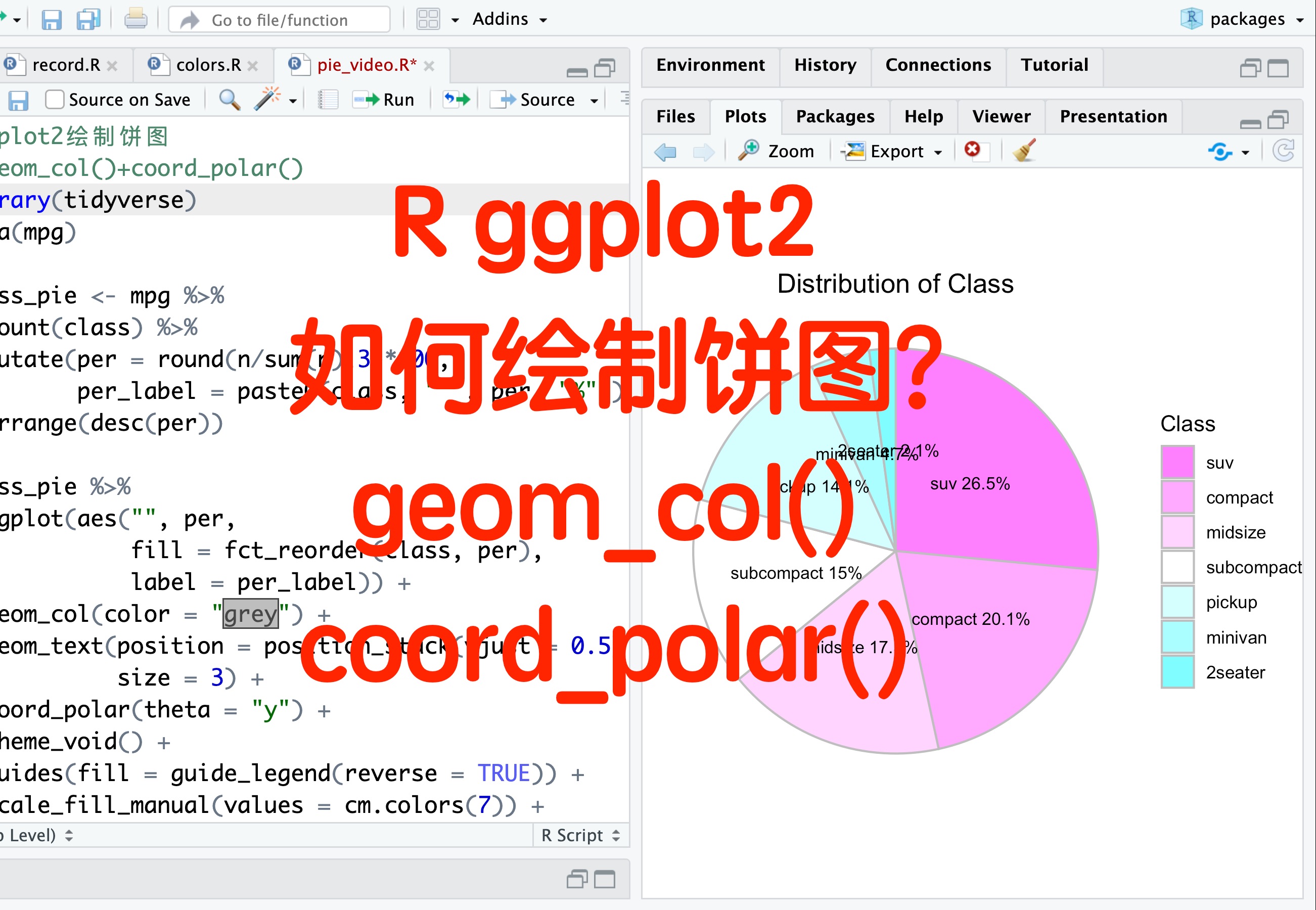
Task: Click the compile report notebook icon
Action: coord(328,100)
